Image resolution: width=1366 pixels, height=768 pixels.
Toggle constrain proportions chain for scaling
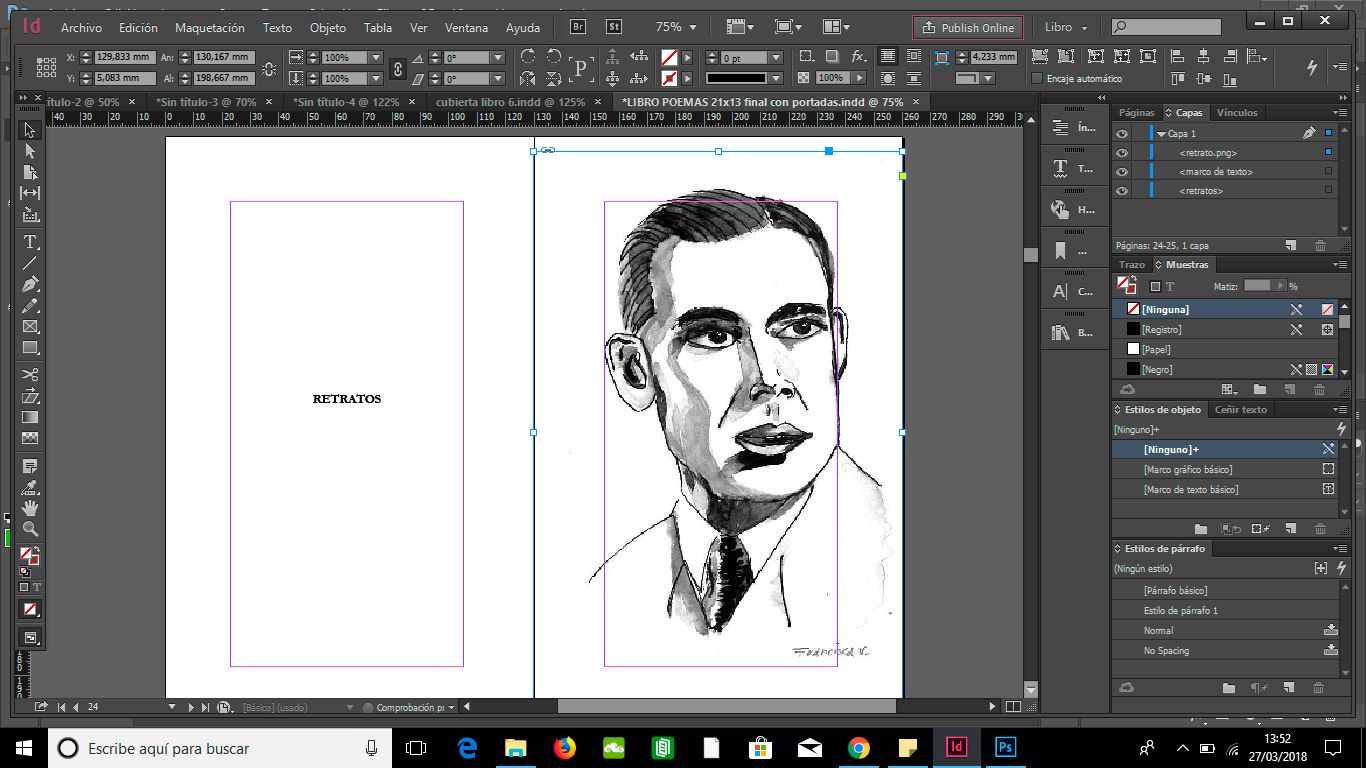click(x=398, y=68)
